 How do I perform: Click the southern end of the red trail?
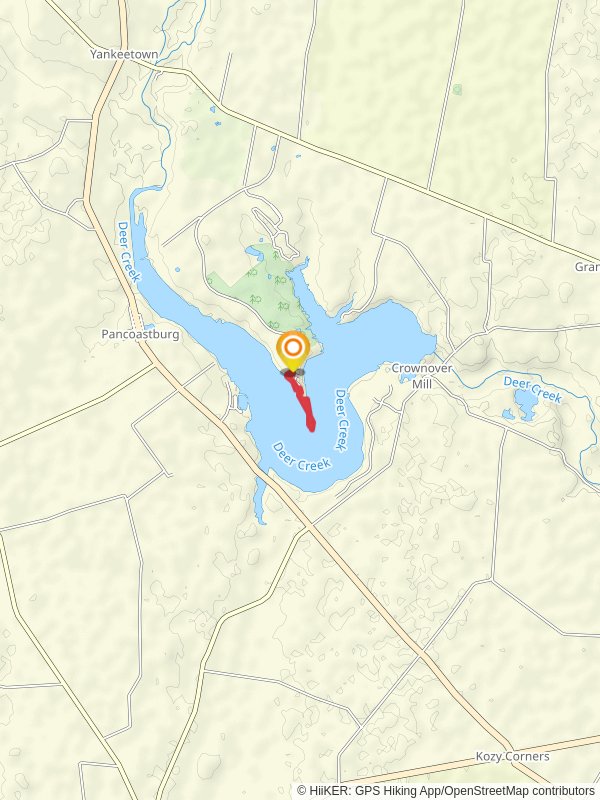click(311, 427)
